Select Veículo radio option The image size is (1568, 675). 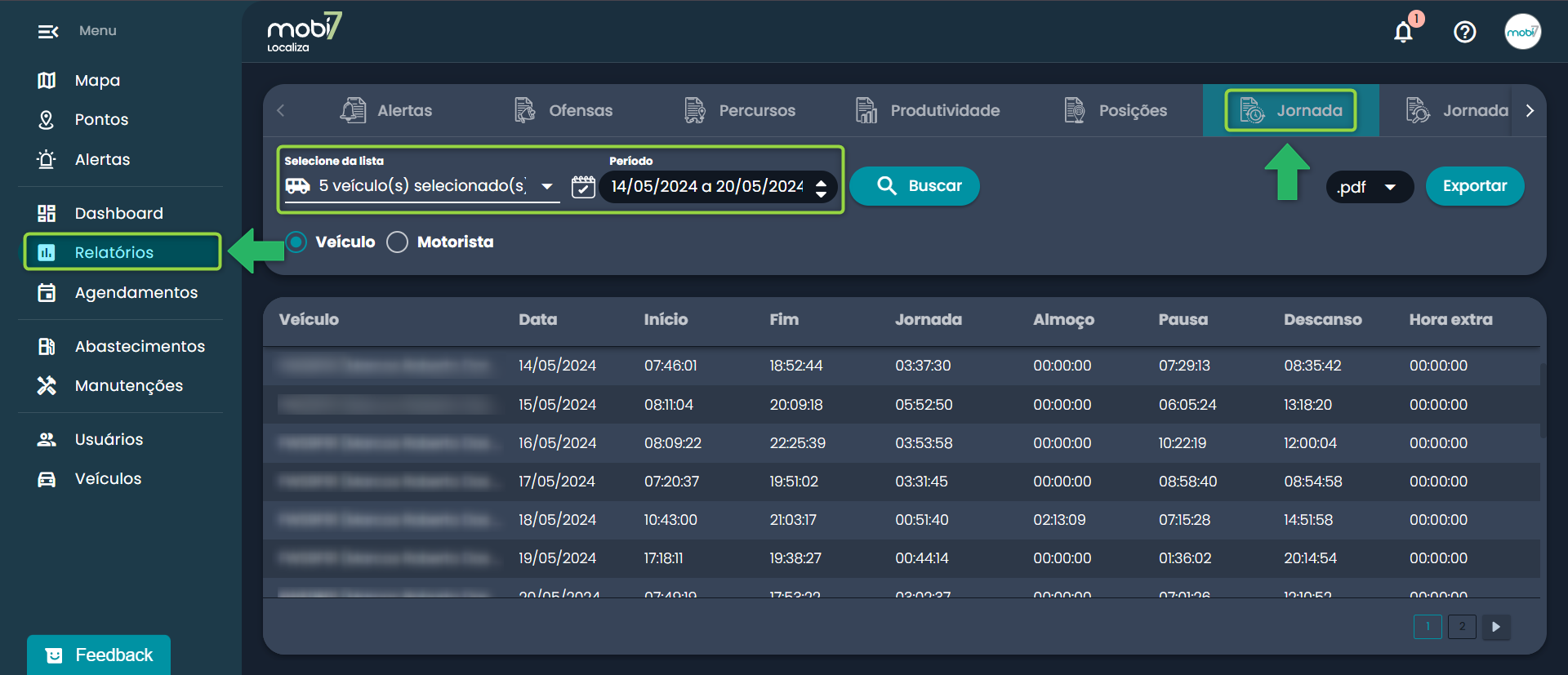[296, 242]
